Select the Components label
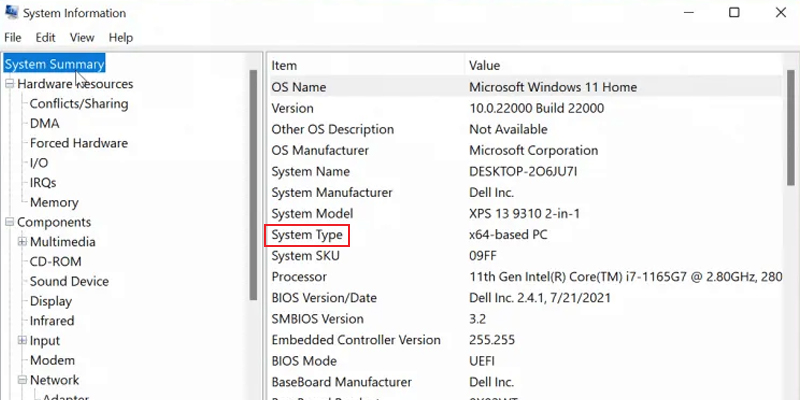This screenshot has width=800, height=400. (54, 222)
